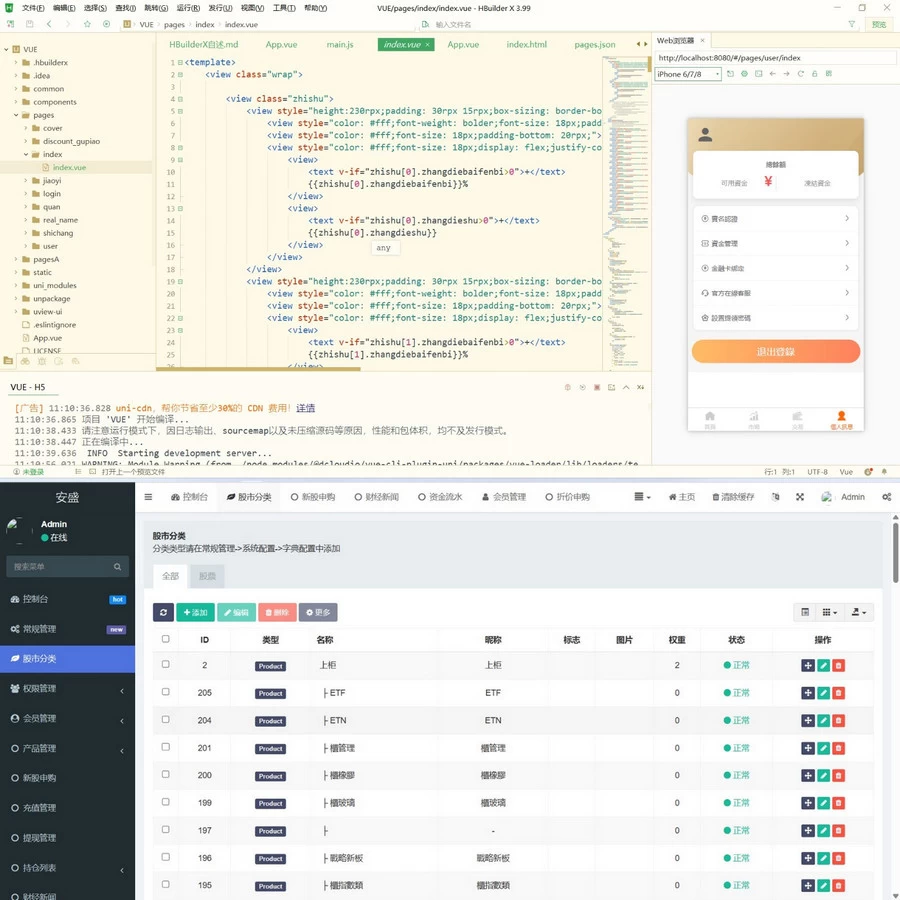Expand the uview-ui folder in the project tree
Viewport: 900px width, 900px height.
coord(16,312)
